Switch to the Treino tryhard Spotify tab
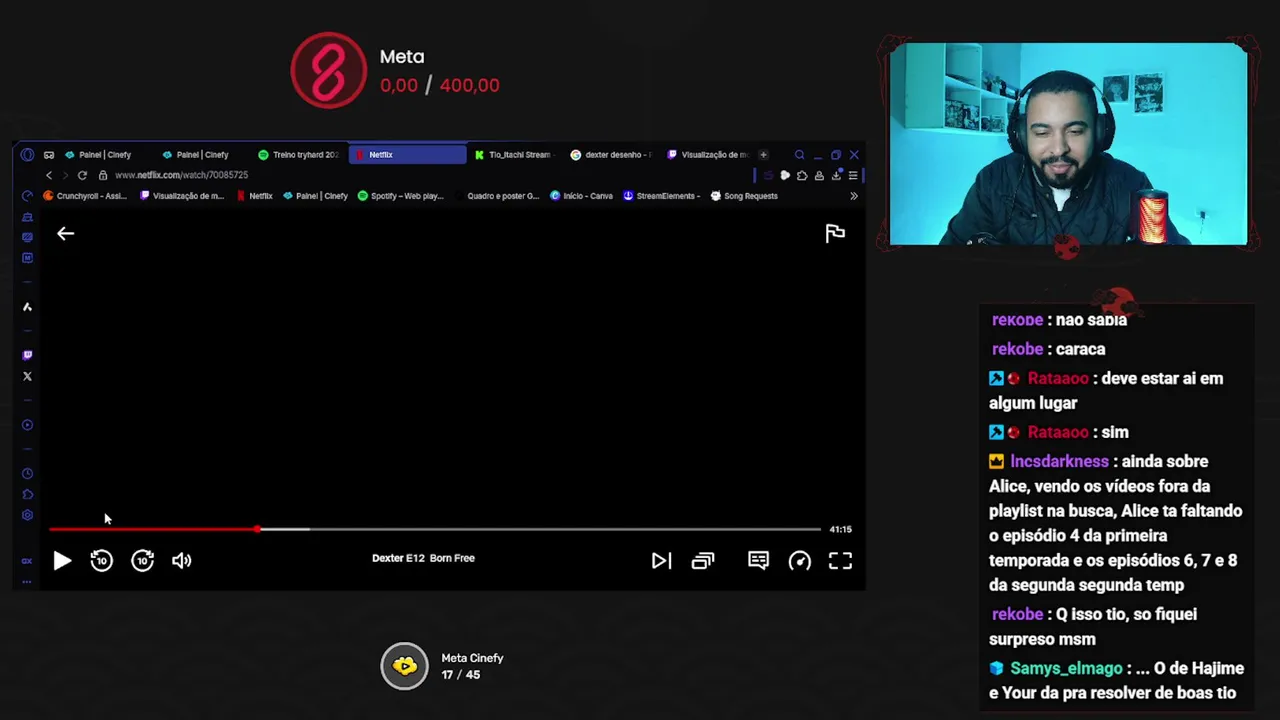Image resolution: width=1280 pixels, height=720 pixels. (x=300, y=155)
